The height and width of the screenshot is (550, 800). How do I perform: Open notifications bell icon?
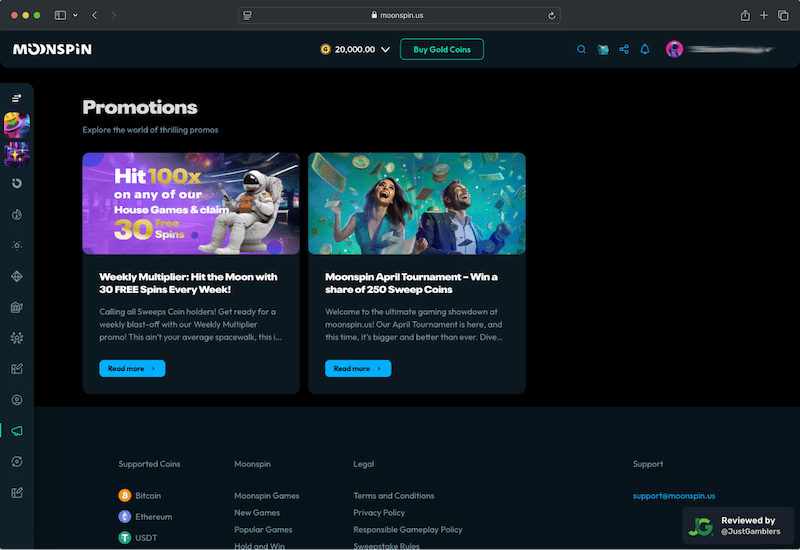click(645, 49)
